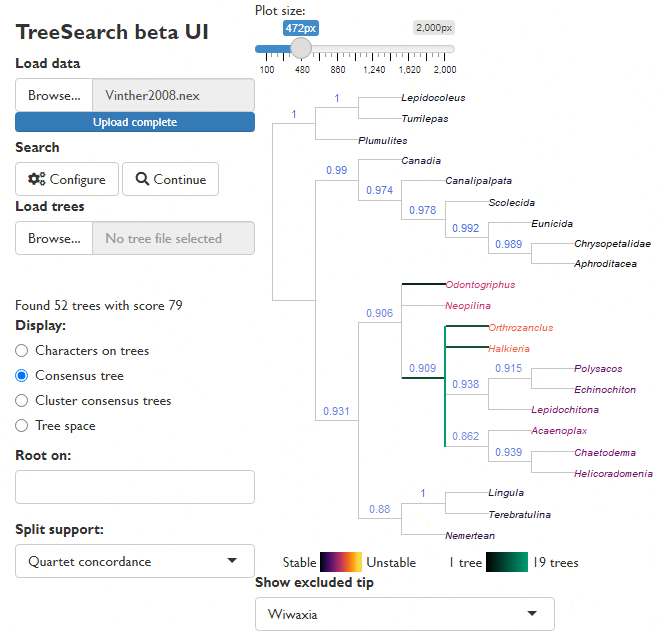This screenshot has height=634, width=663.
Task: Click the Root on input field
Action: tap(135, 487)
